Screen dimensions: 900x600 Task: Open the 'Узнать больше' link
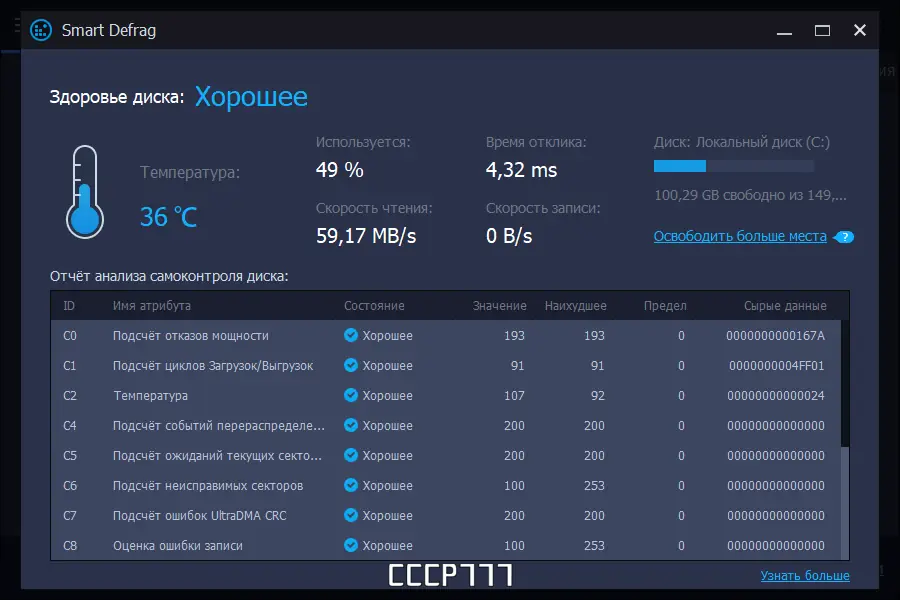tap(805, 576)
